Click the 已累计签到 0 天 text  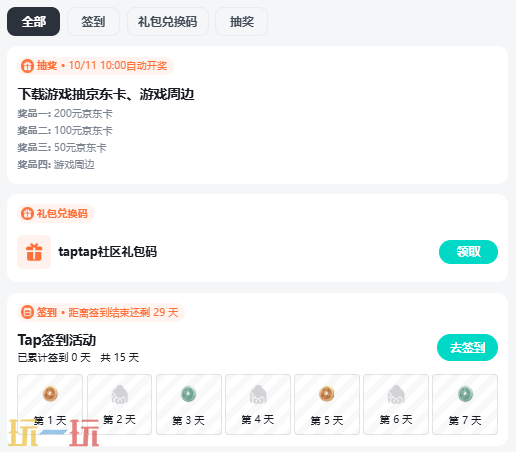tap(54, 357)
